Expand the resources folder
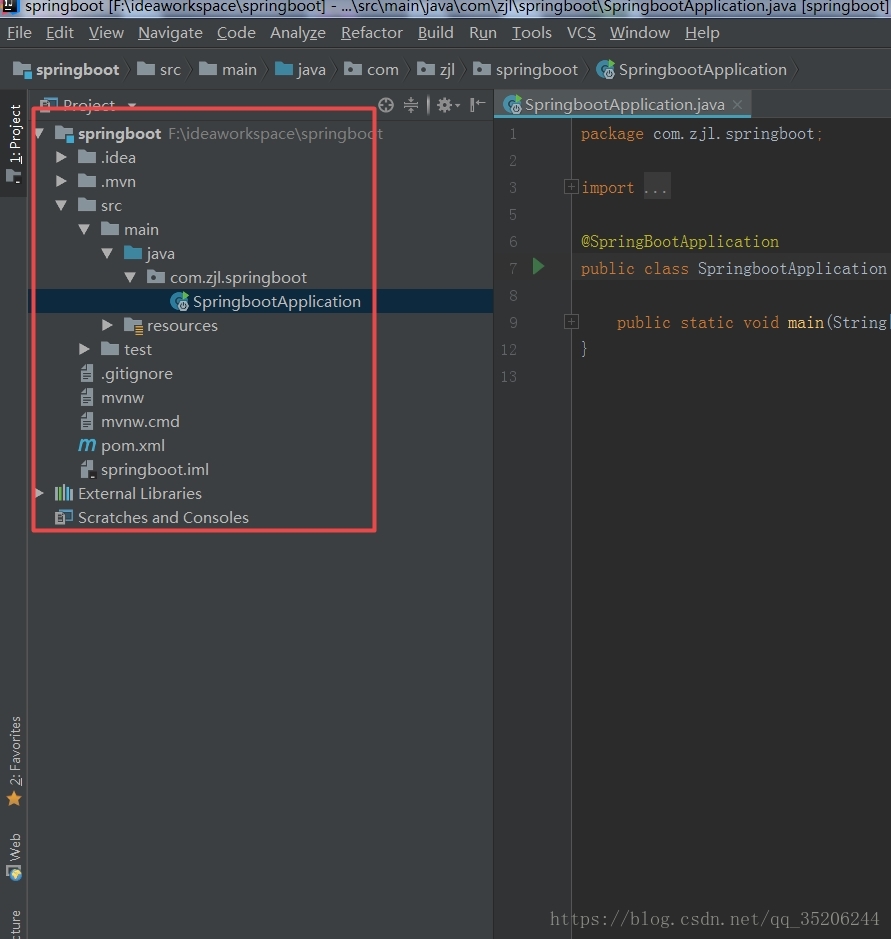This screenshot has height=939, width=891. point(107,325)
